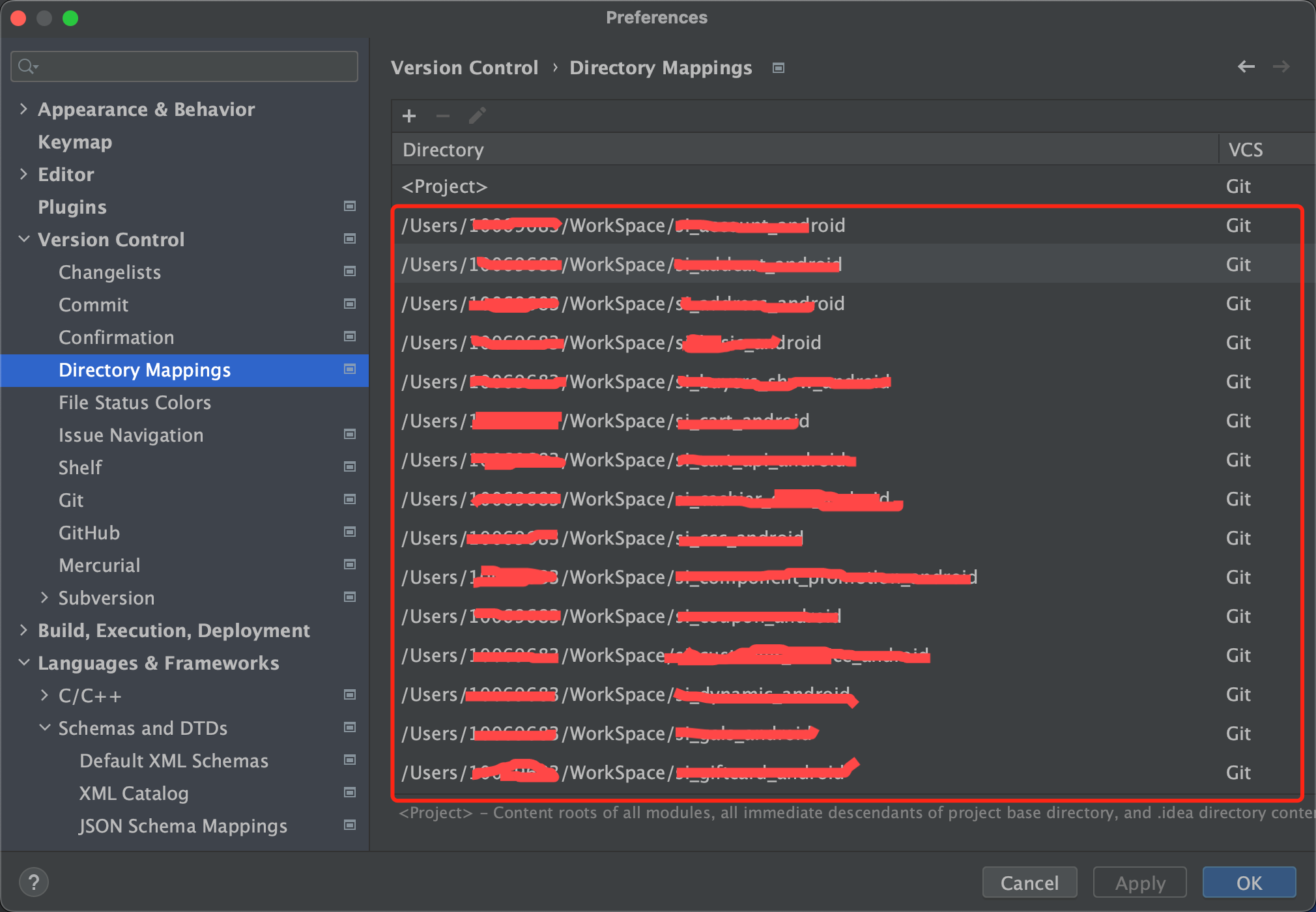Open the Changelists settings page
Viewport: 1316px width, 912px height.
[109, 272]
